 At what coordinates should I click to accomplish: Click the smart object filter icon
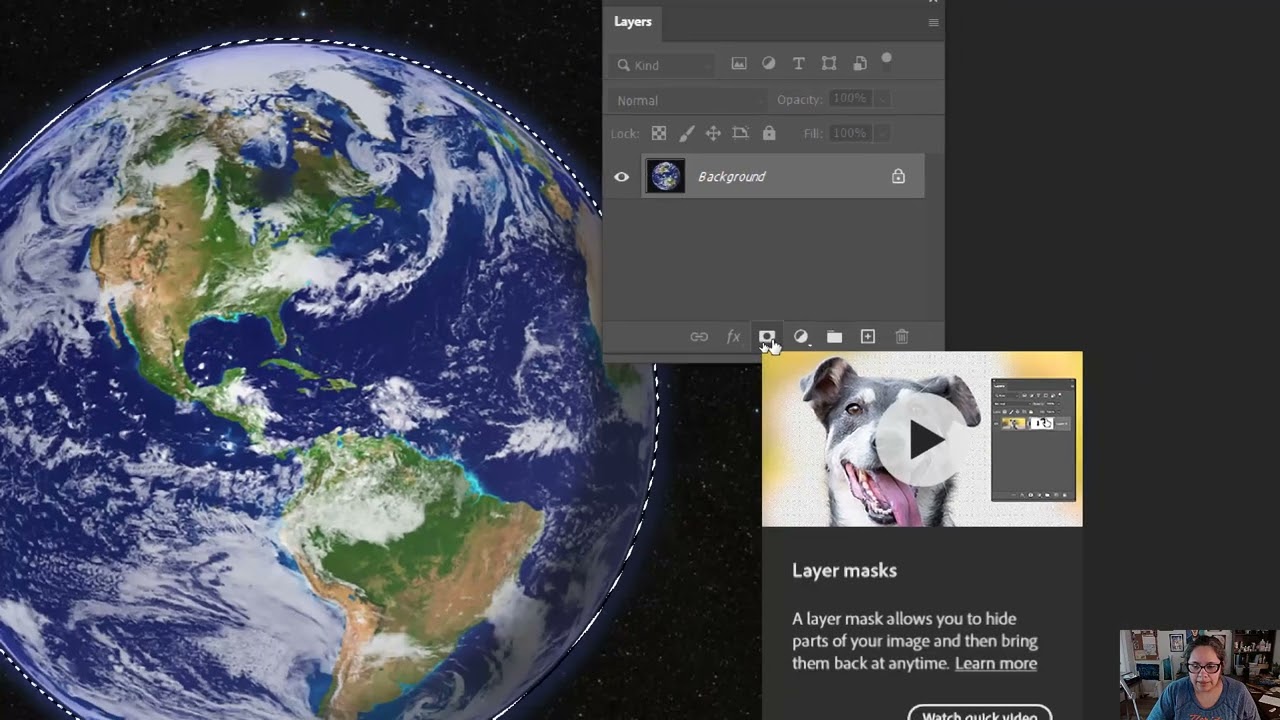tap(860, 64)
